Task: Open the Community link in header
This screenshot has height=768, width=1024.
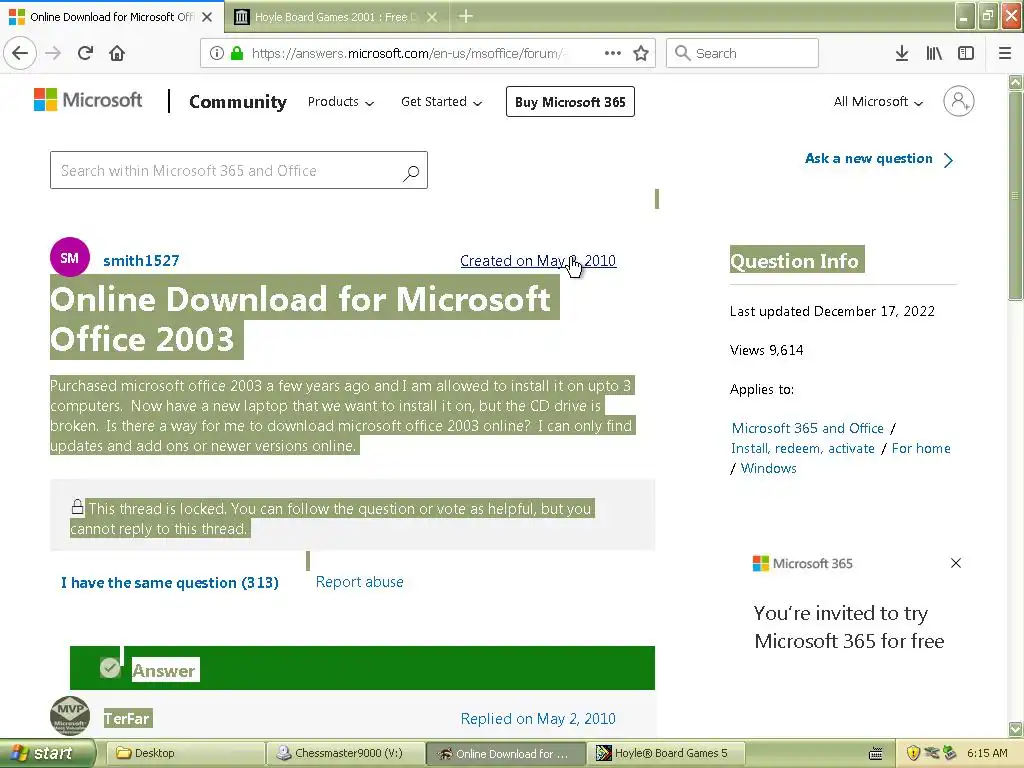Action: tap(238, 102)
